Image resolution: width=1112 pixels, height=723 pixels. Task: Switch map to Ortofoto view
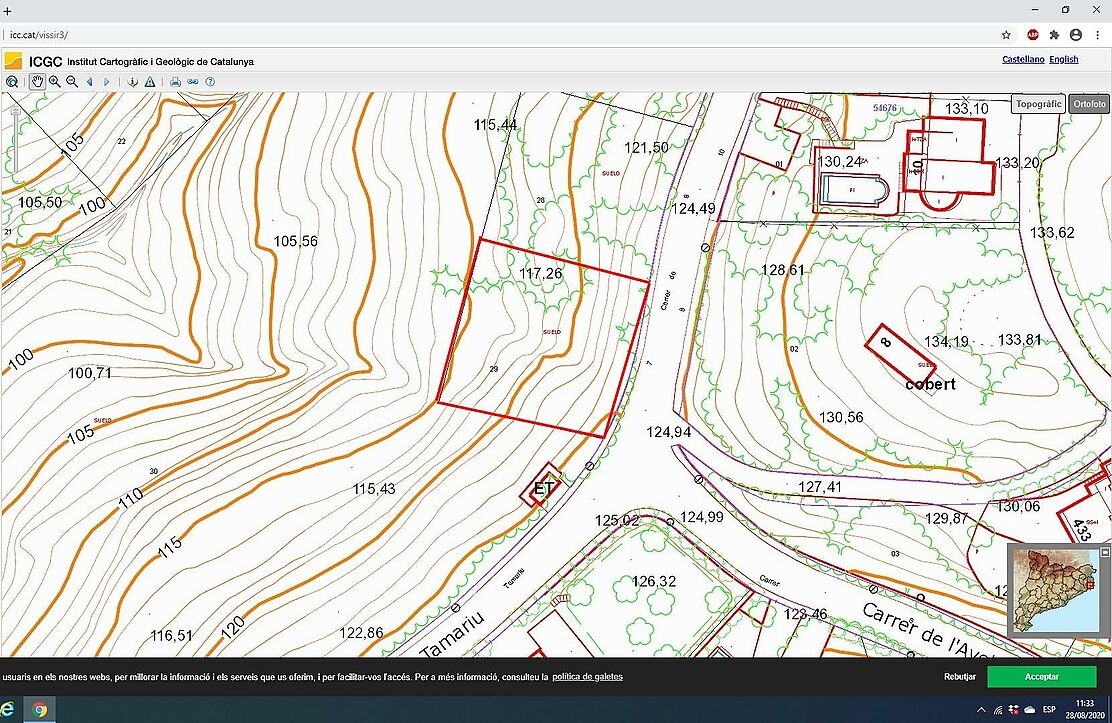[1089, 104]
